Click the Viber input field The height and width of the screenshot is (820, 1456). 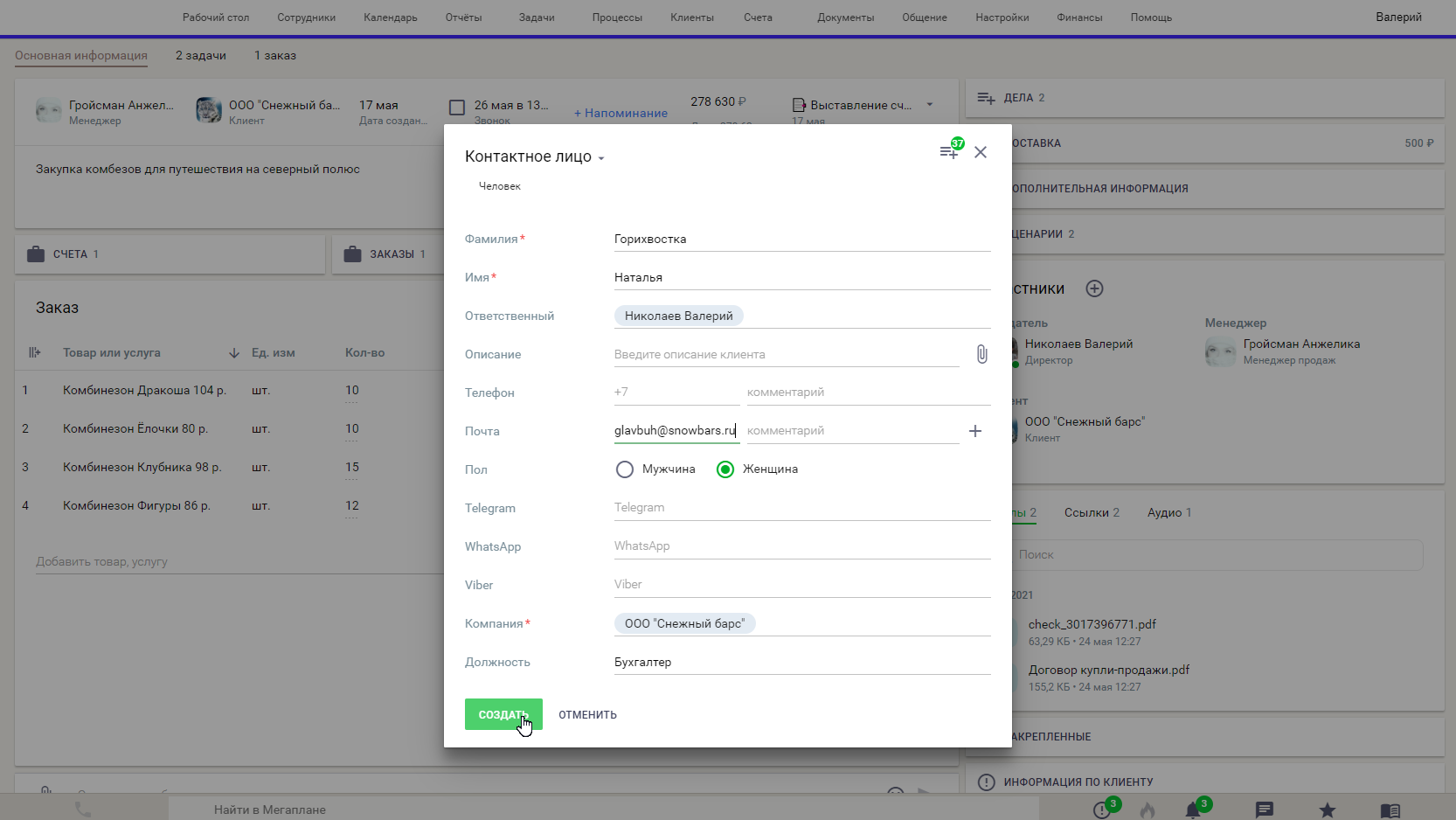coord(802,585)
